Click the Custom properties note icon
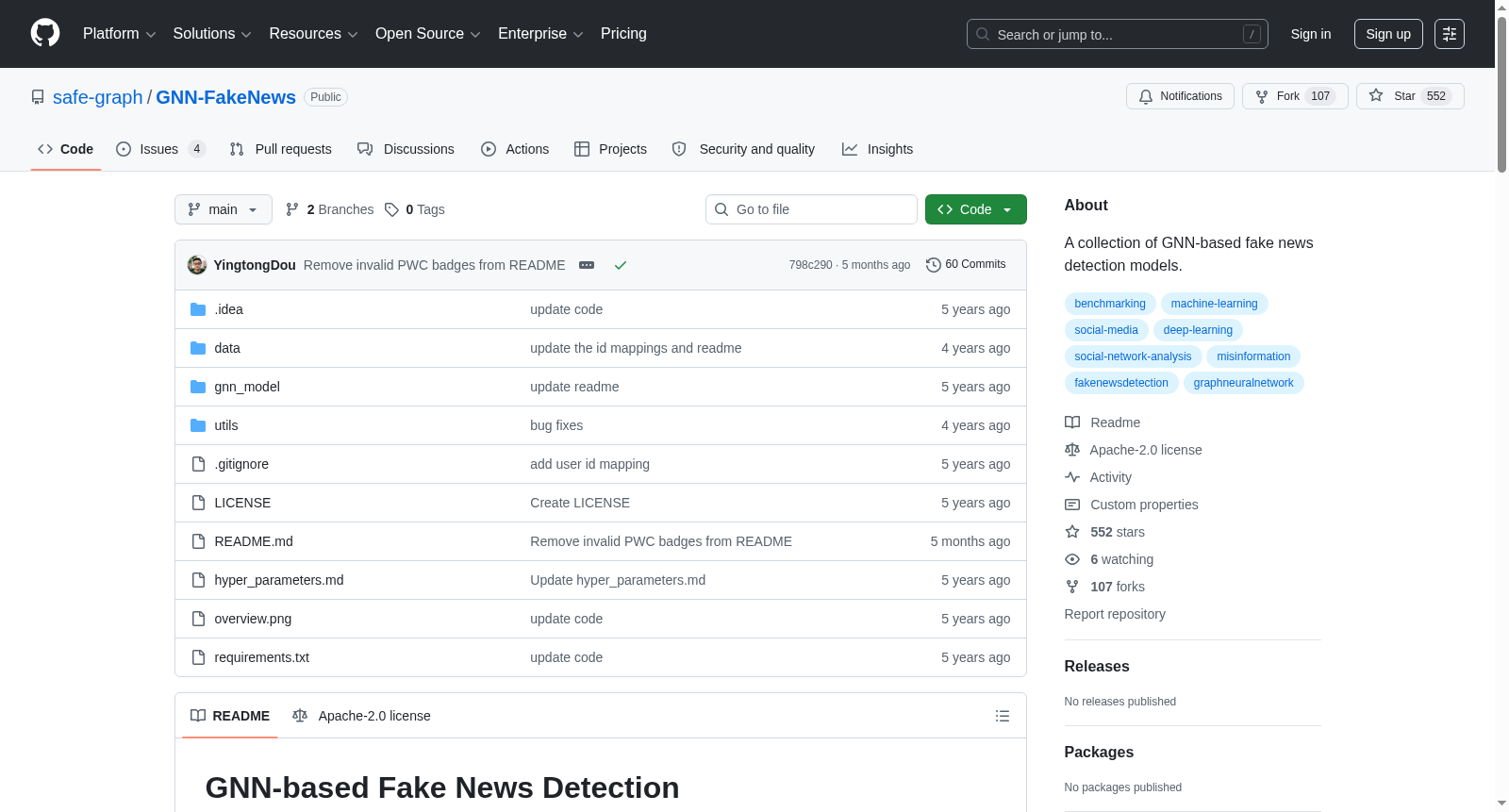The image size is (1509, 812). (1072, 505)
